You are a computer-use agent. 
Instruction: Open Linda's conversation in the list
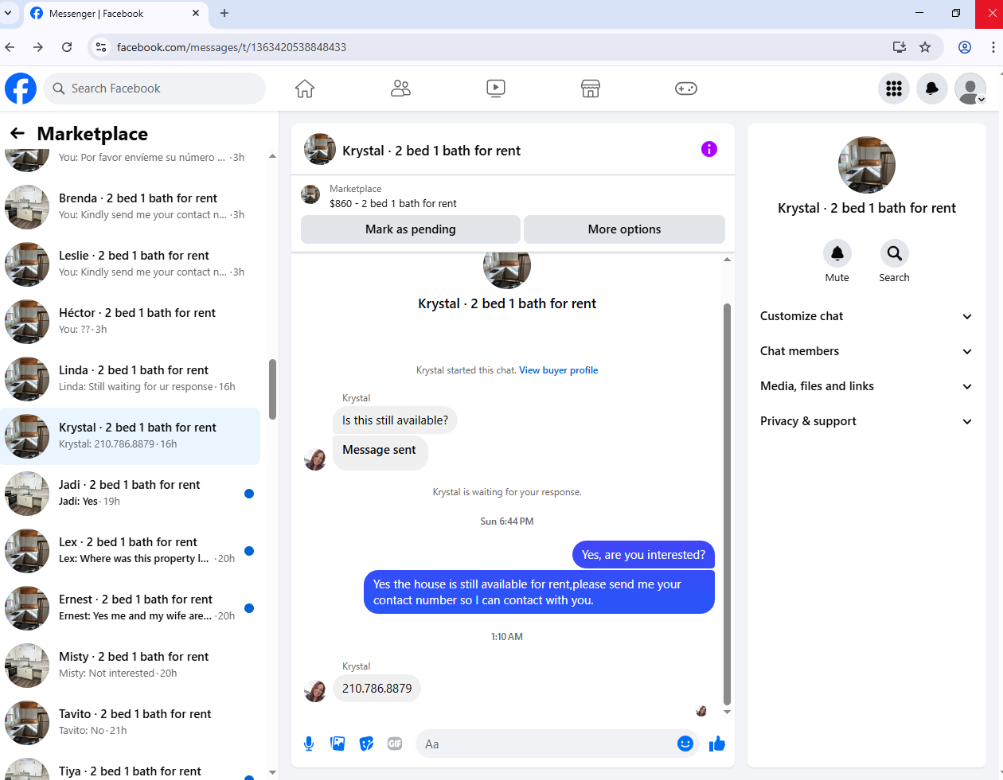pos(130,378)
